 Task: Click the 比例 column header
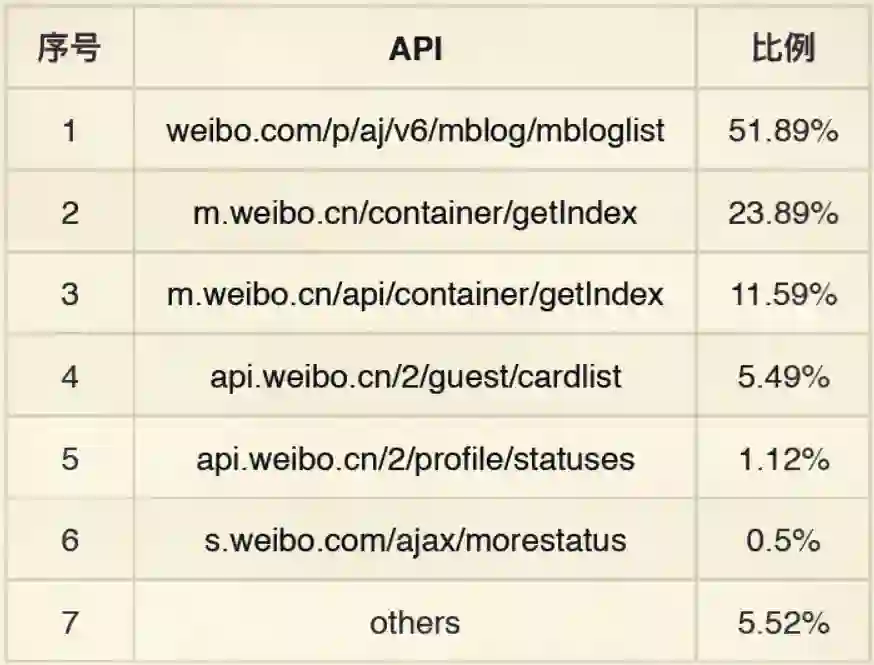pyautogui.click(x=783, y=49)
